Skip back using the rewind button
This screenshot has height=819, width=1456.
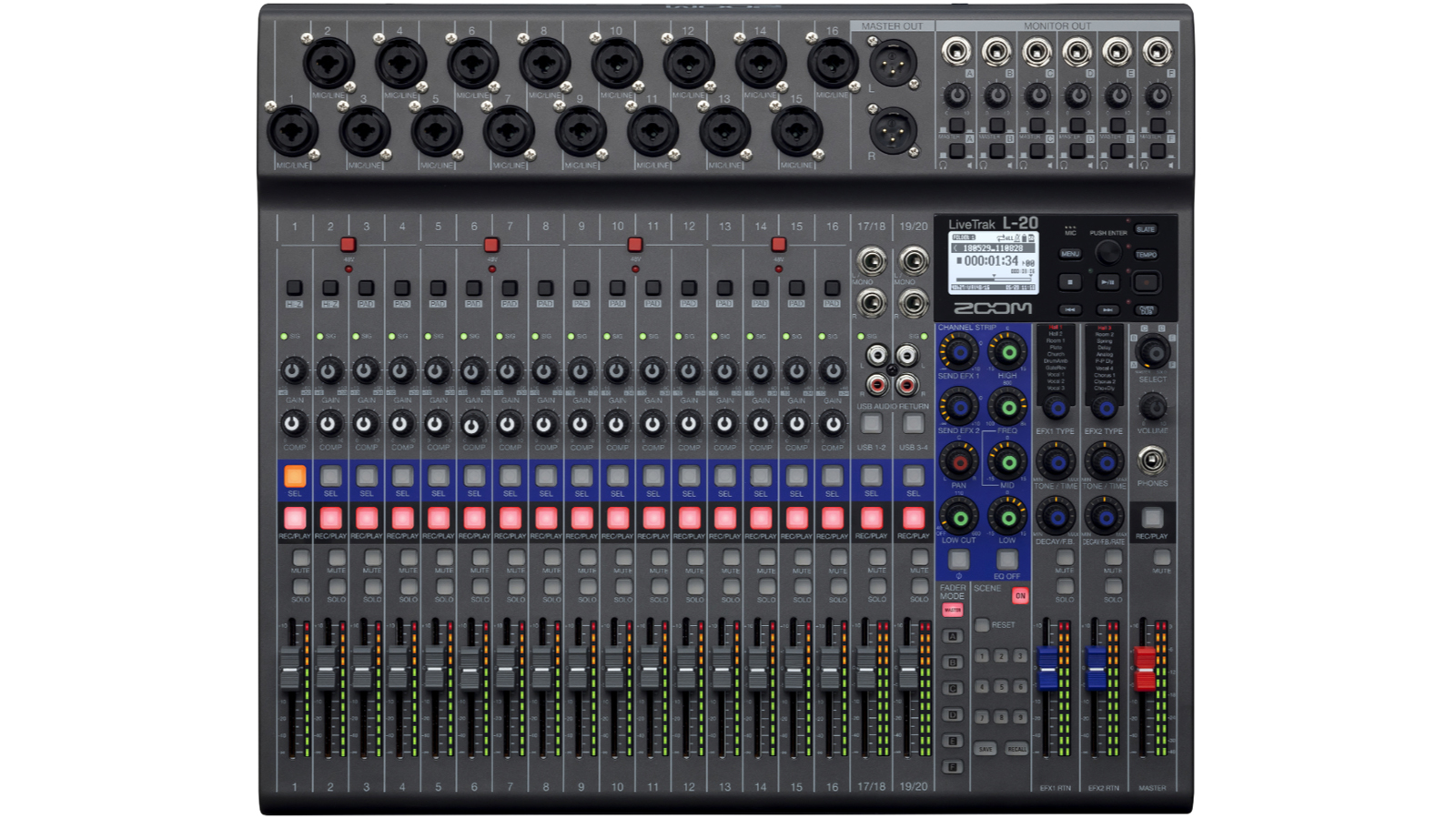(x=1070, y=309)
